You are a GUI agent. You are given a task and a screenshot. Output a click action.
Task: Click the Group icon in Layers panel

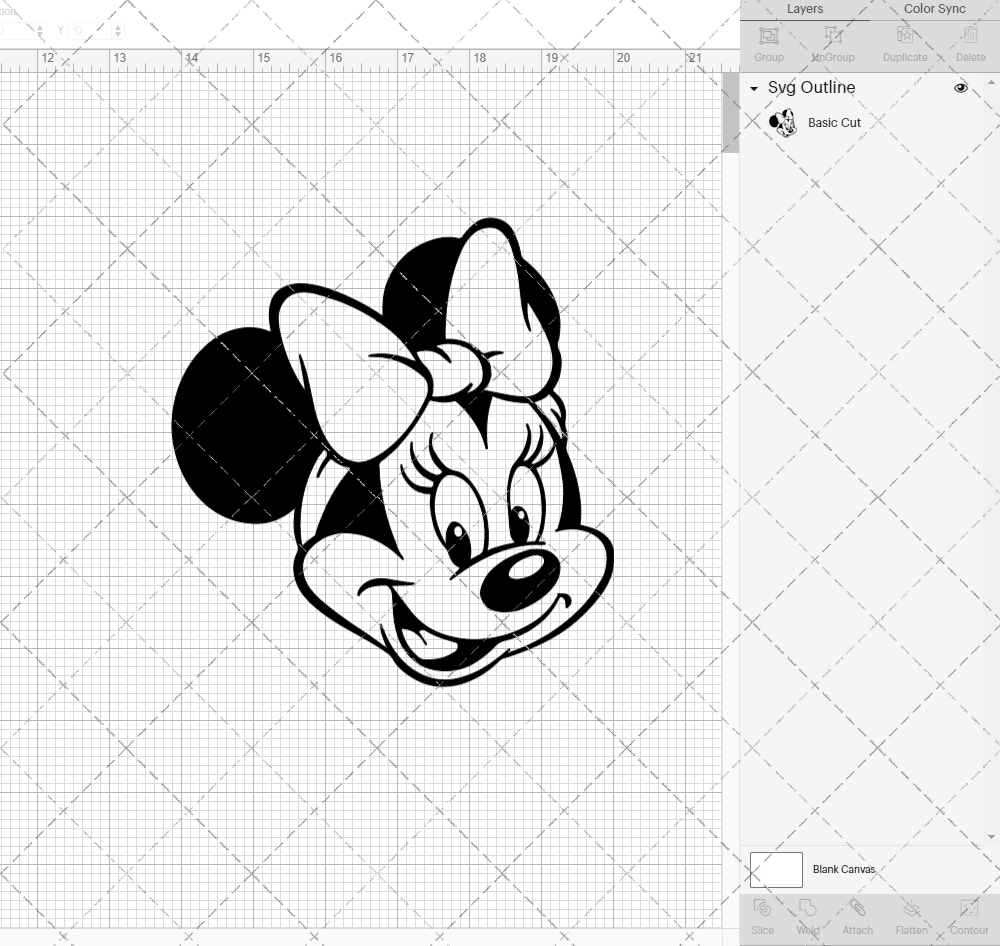point(768,35)
